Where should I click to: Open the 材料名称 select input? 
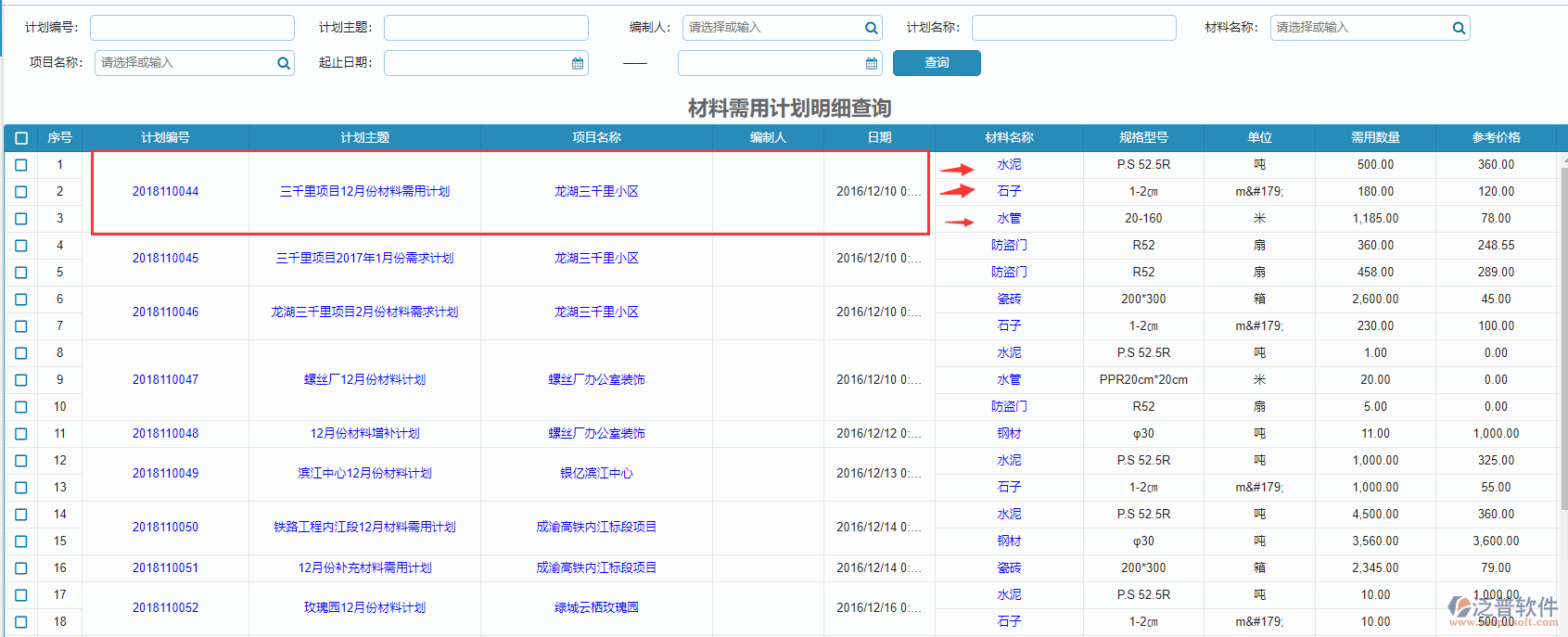(x=1358, y=28)
